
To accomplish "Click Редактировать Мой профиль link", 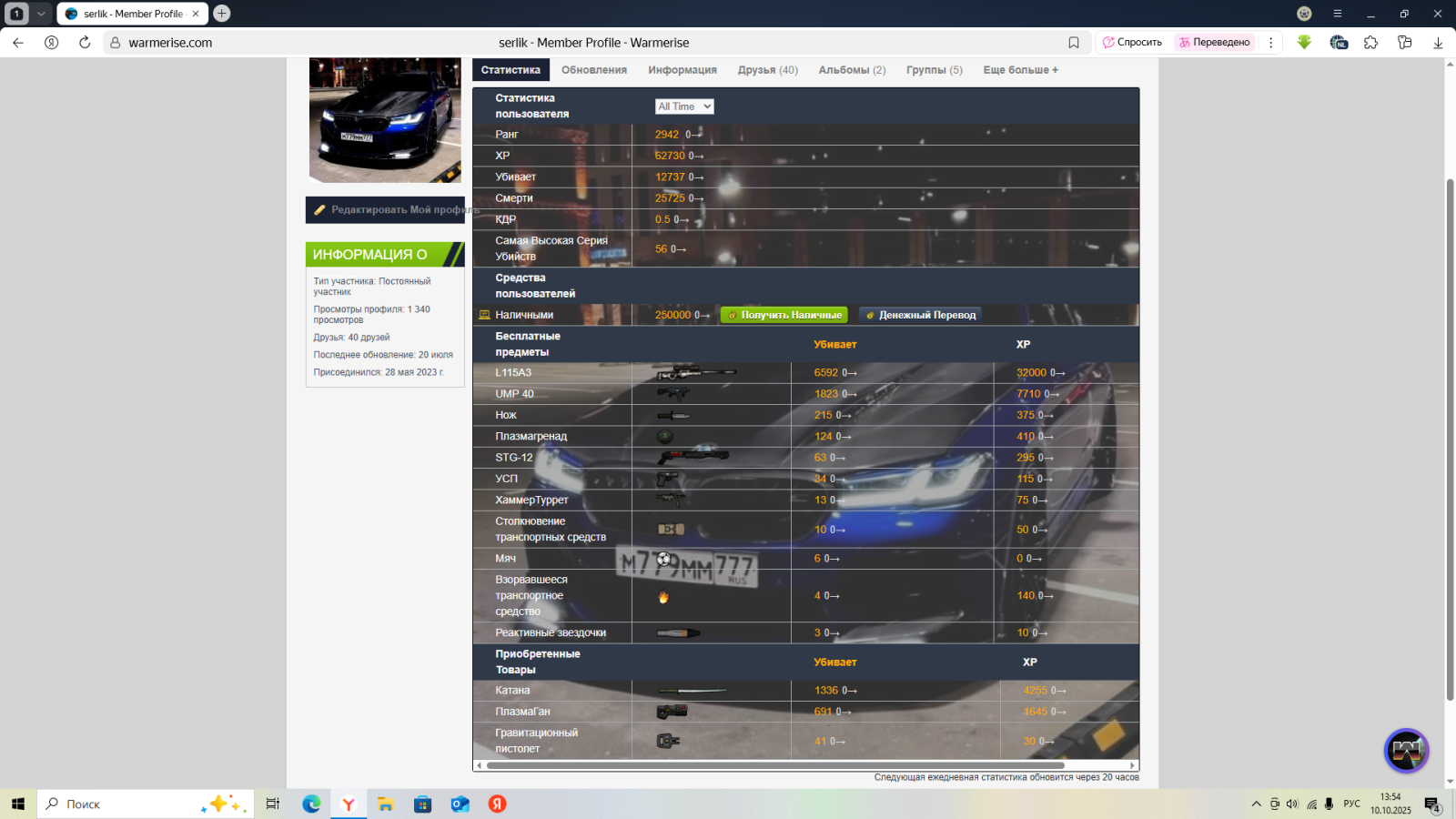I will (x=385, y=210).
